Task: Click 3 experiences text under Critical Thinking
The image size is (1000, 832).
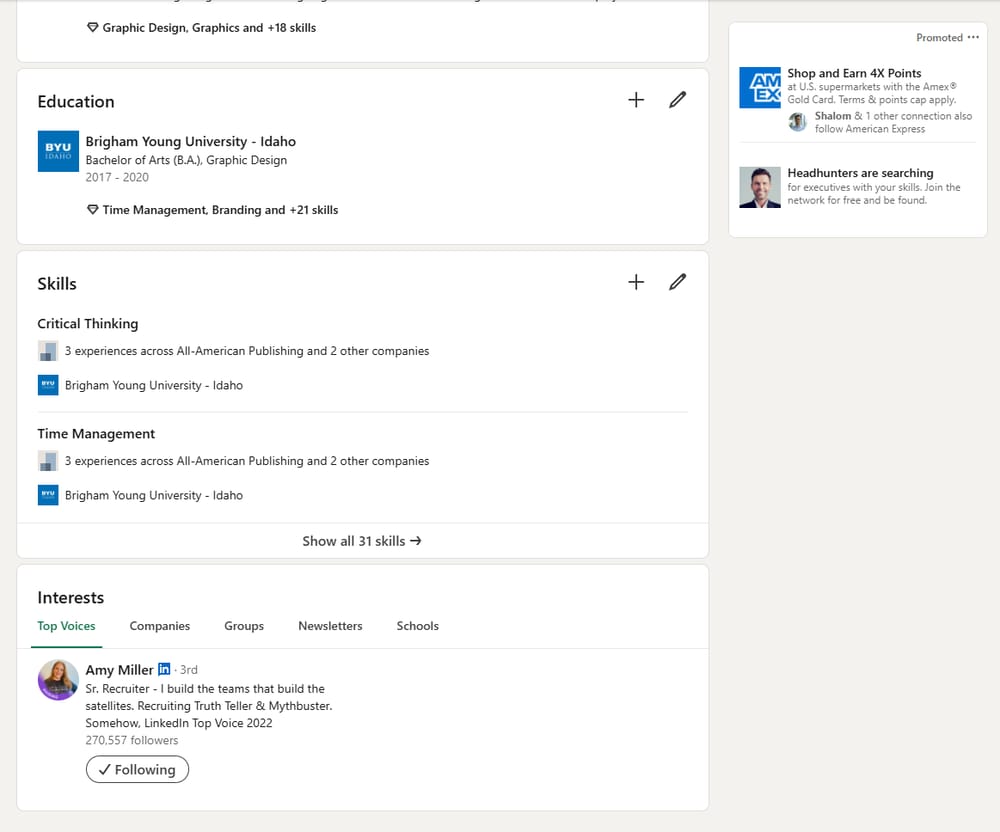Action: click(247, 351)
